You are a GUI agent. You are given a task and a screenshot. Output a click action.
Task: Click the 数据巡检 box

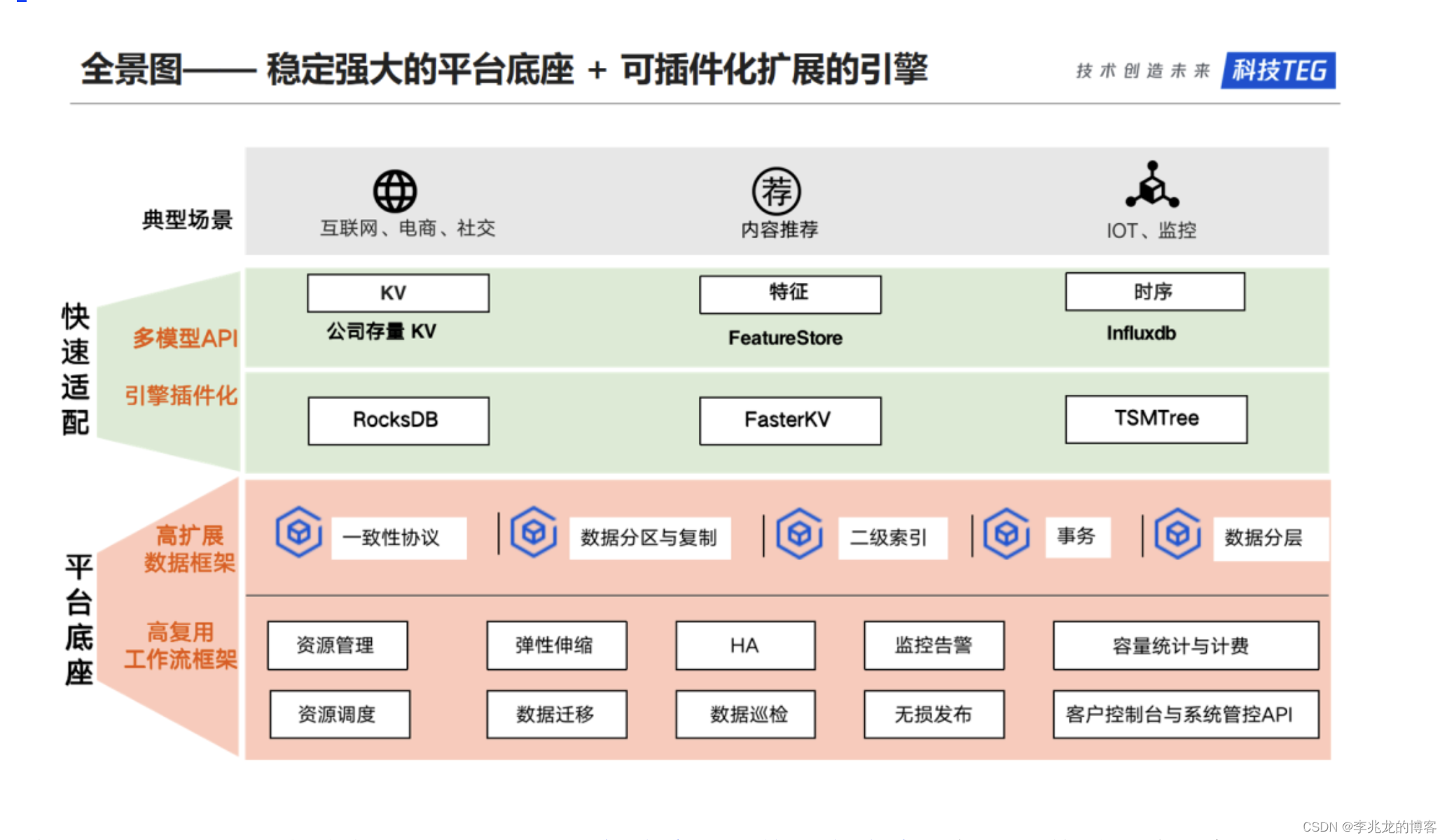745,714
